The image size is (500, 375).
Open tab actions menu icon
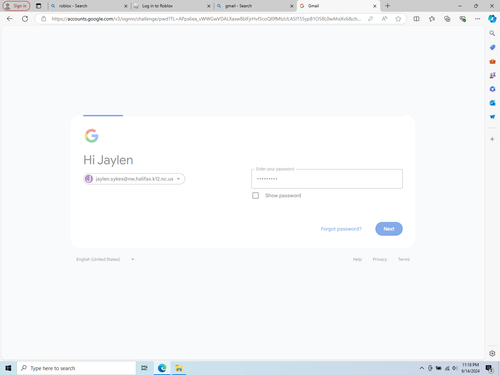coord(39,6)
